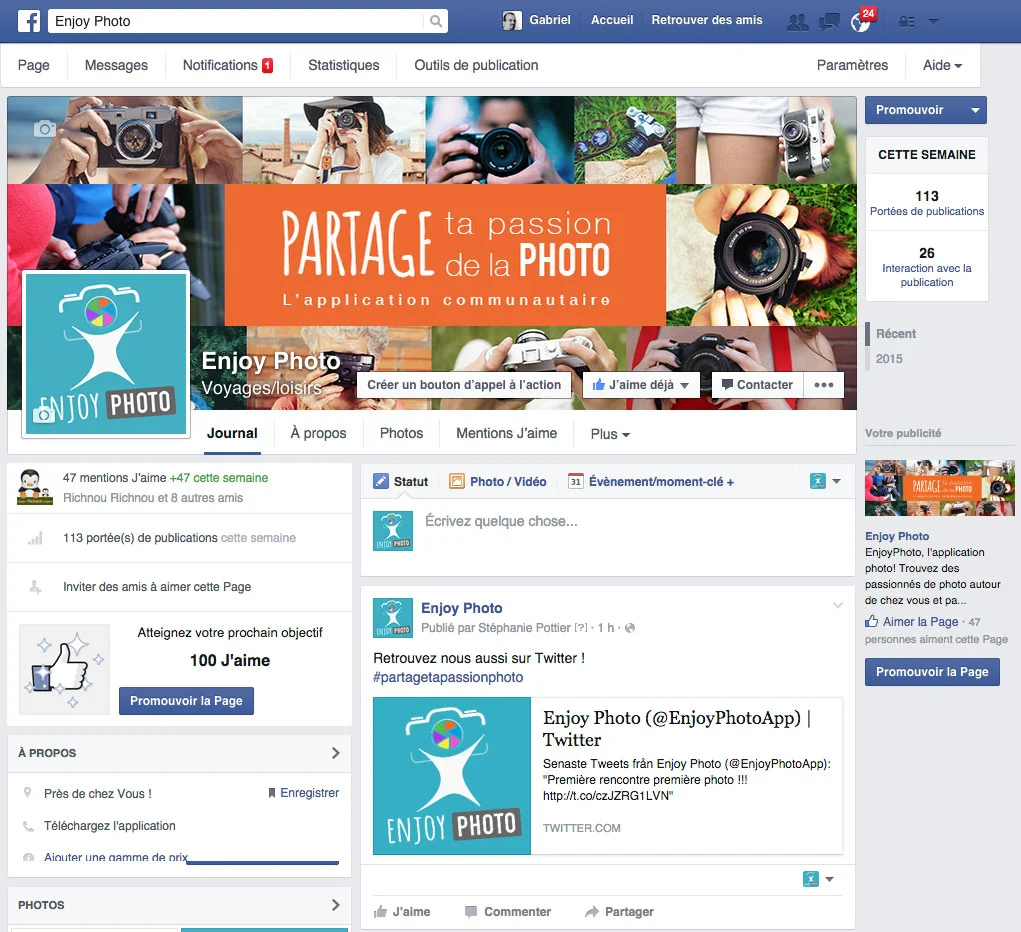The image size is (1021, 932).
Task: Click Promouvoir la Page in Votre publicité
Action: click(932, 671)
